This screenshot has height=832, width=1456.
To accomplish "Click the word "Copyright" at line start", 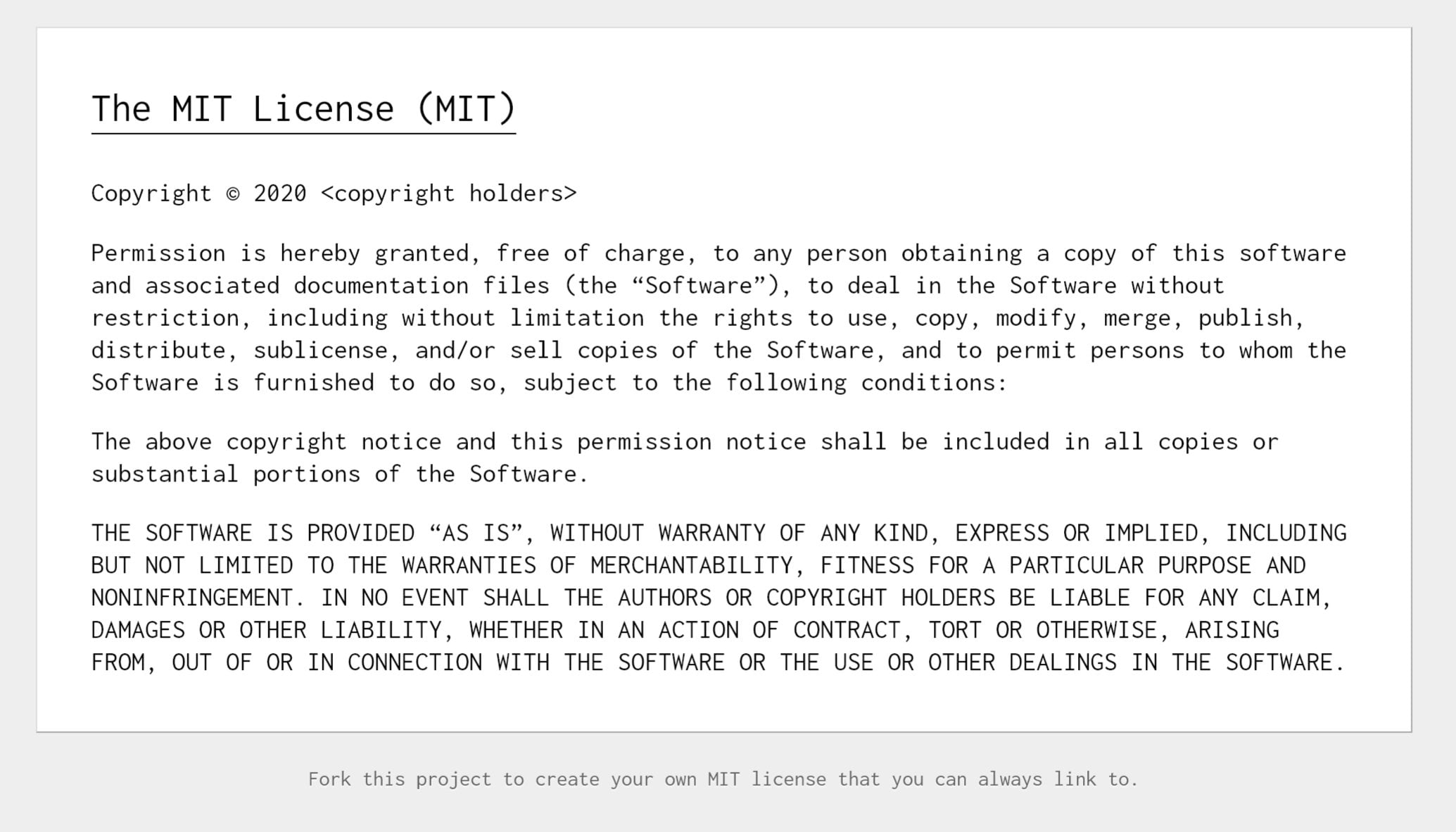I will click(151, 194).
